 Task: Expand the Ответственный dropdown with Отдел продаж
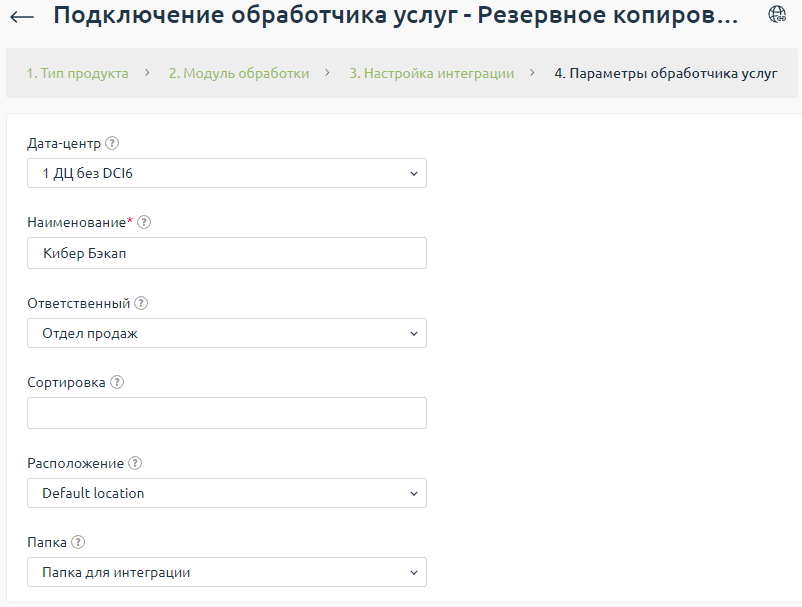227,333
